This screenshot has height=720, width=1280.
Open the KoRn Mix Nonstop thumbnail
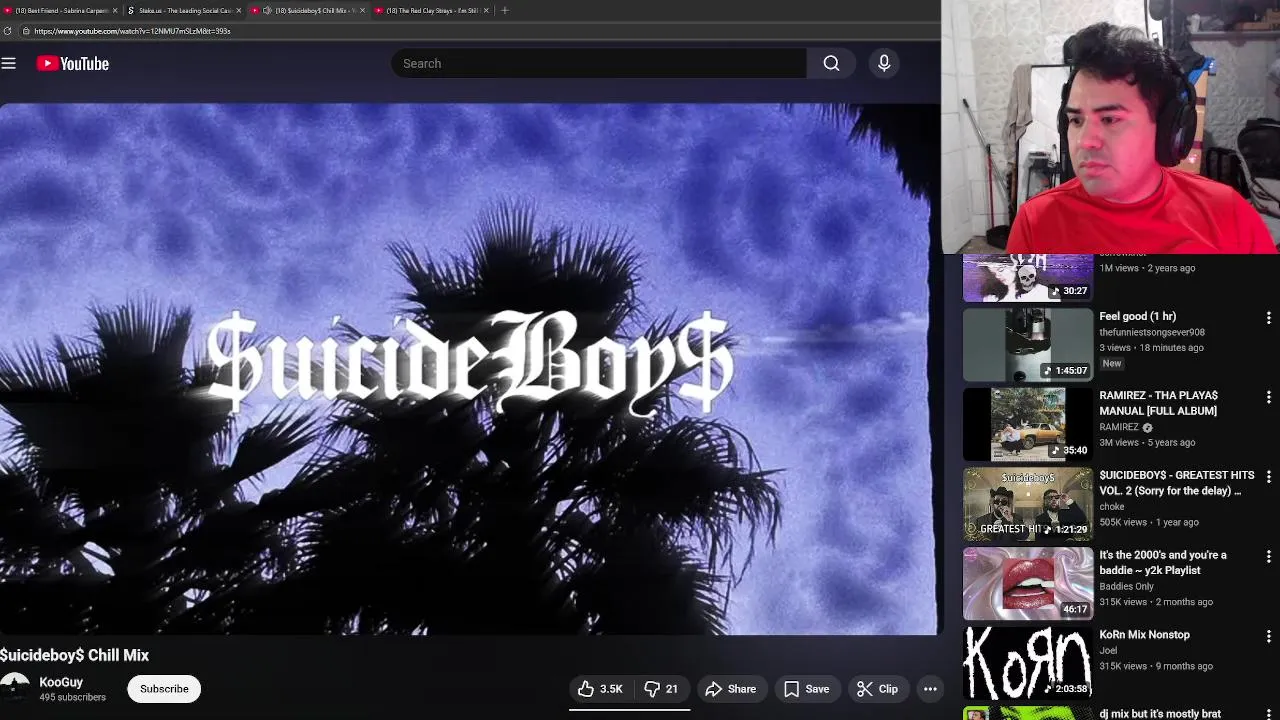pos(1028,662)
